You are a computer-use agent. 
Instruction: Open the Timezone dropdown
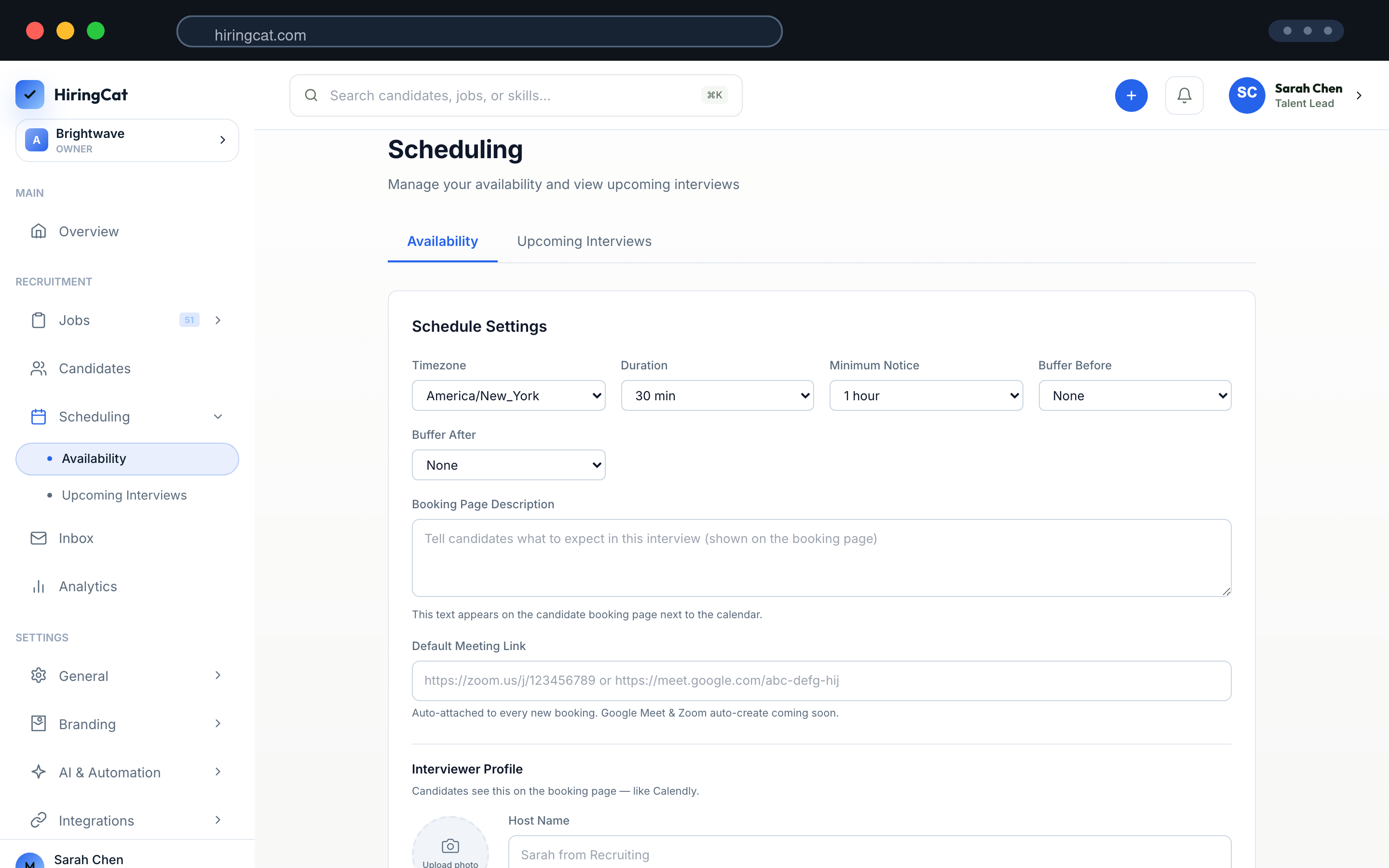coord(508,395)
